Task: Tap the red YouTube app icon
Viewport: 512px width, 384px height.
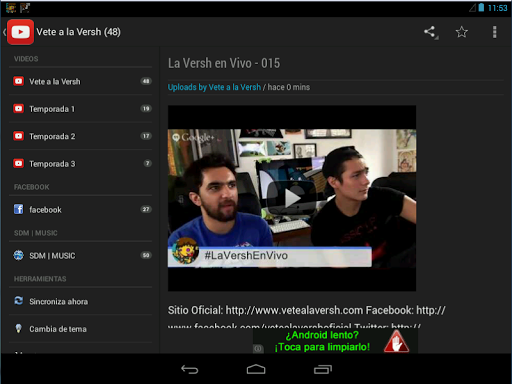Action: click(20, 32)
